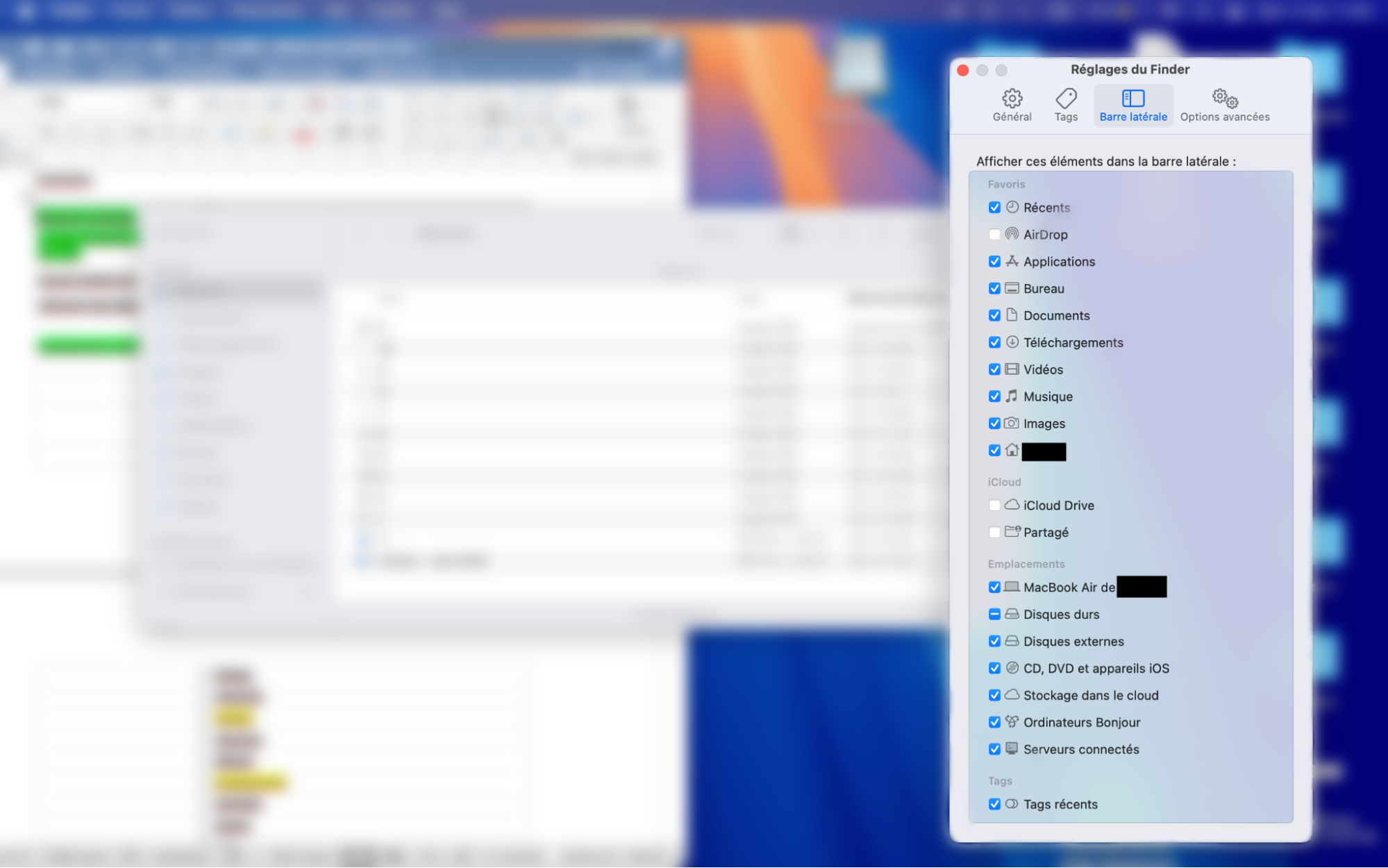The height and width of the screenshot is (868, 1388).
Task: Toggle the mixed-state Disques durs checkbox
Action: 994,614
